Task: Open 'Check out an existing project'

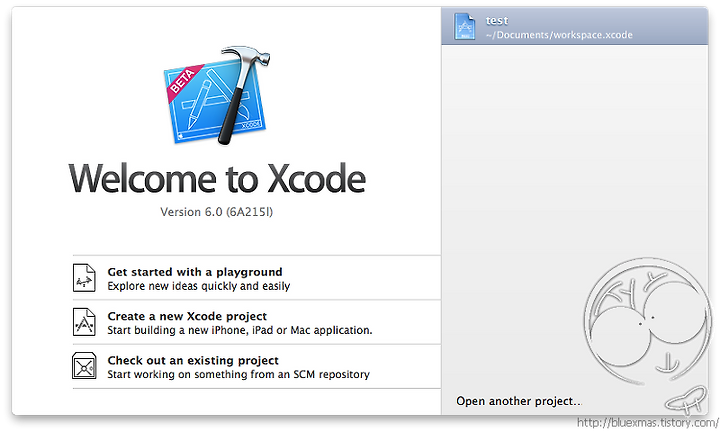Action: point(256,366)
